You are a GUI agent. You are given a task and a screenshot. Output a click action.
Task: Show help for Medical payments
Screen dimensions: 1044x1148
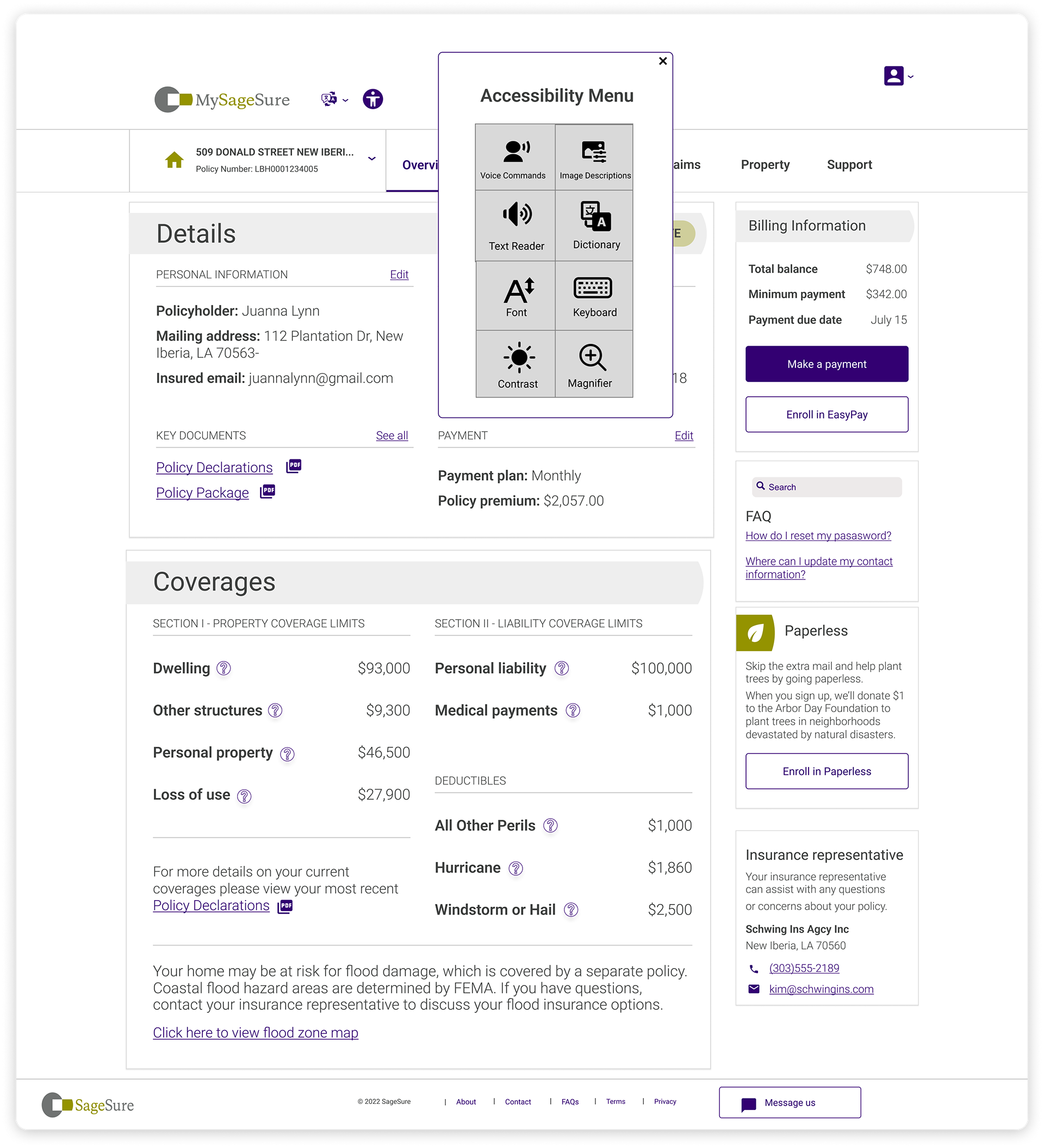(573, 710)
